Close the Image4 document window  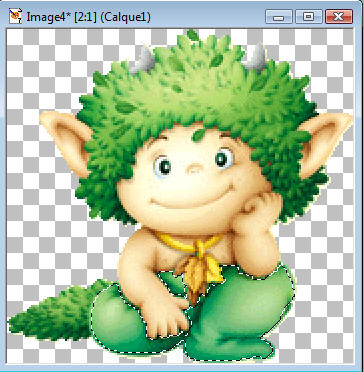click(x=339, y=17)
